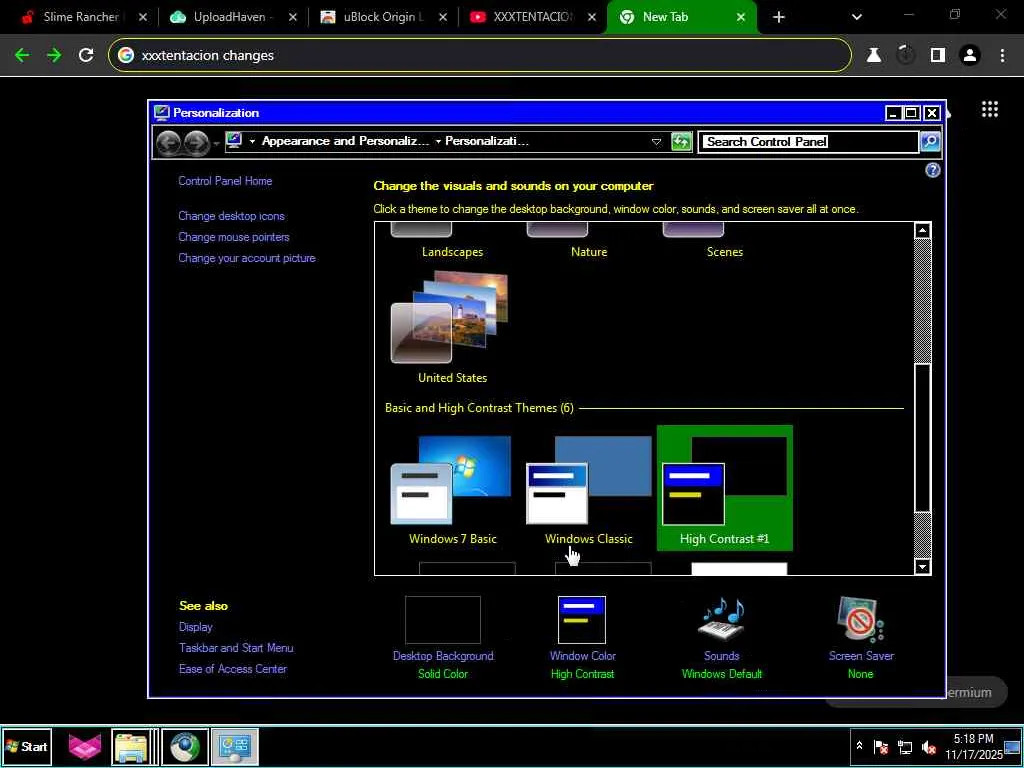Open Change desktop icons link
Screen dimensions: 1024x768
tap(231, 216)
